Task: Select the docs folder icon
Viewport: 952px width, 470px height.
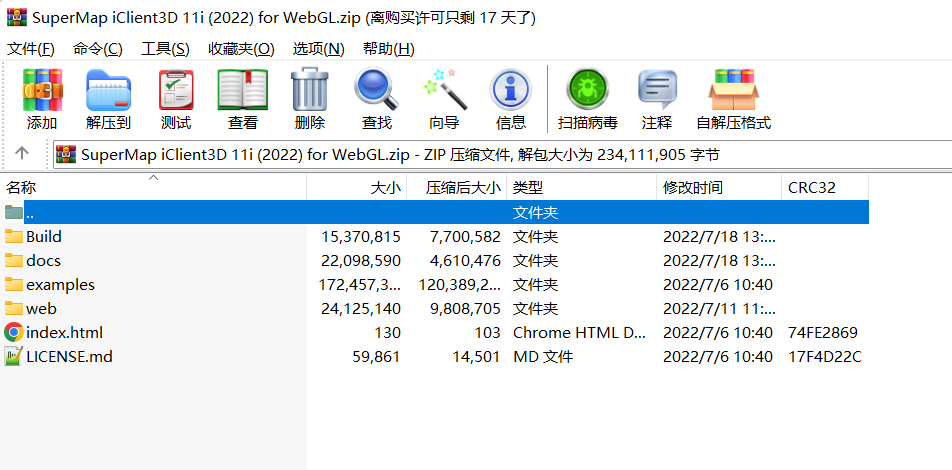Action: (x=13, y=261)
